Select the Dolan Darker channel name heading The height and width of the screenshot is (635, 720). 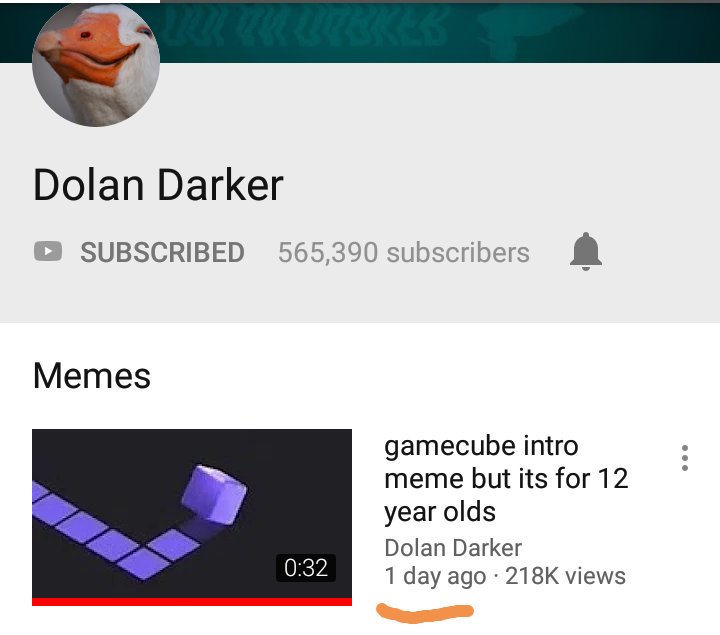pyautogui.click(x=158, y=185)
